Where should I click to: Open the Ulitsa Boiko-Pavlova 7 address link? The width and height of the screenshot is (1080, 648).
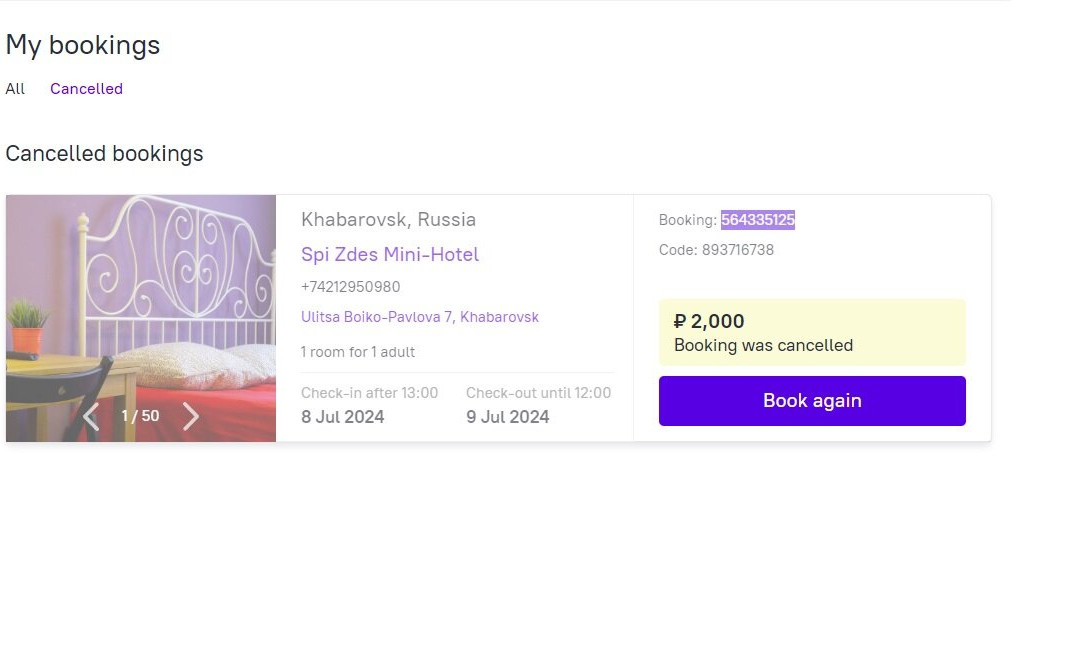(x=420, y=317)
